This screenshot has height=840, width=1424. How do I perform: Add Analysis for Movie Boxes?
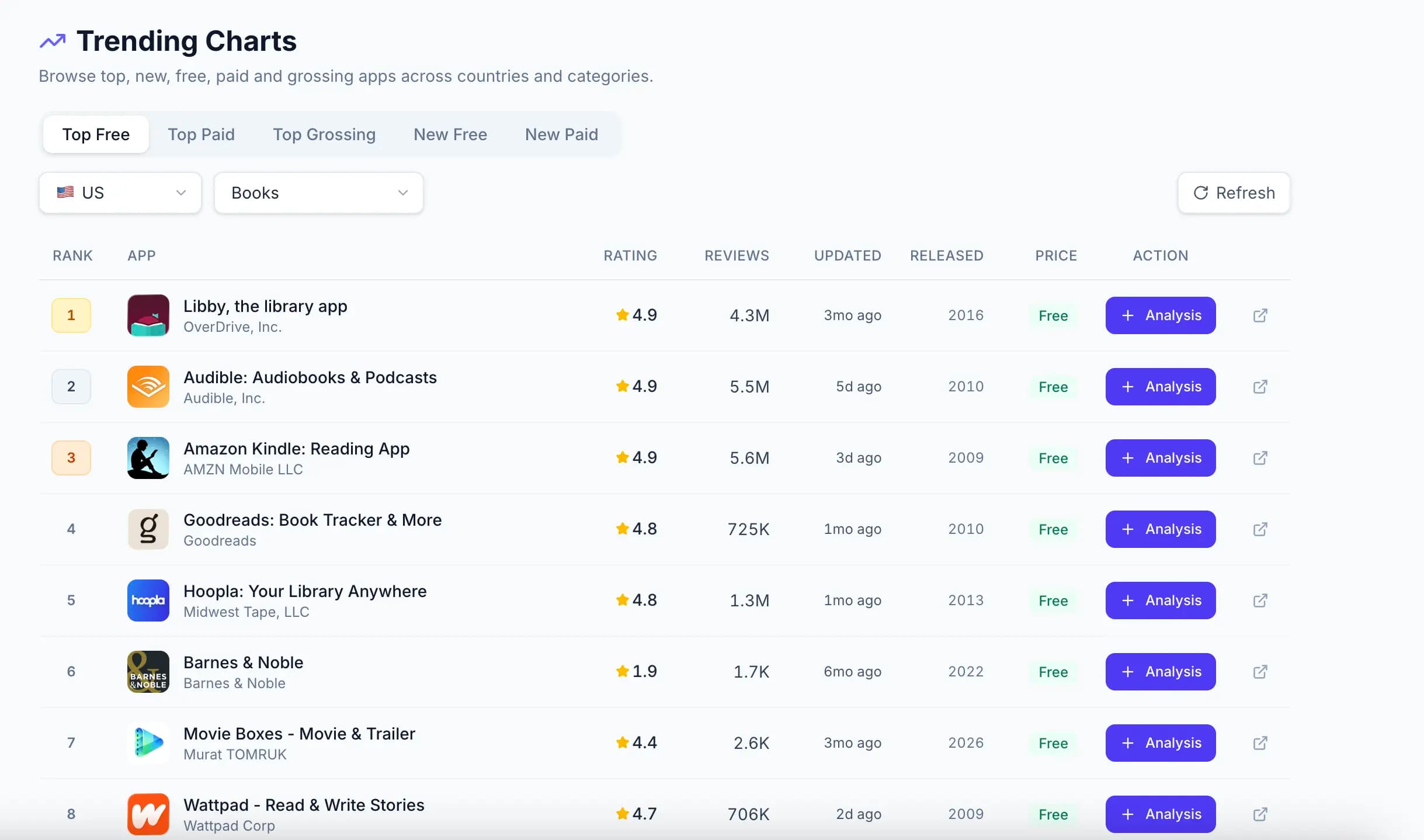pos(1161,743)
